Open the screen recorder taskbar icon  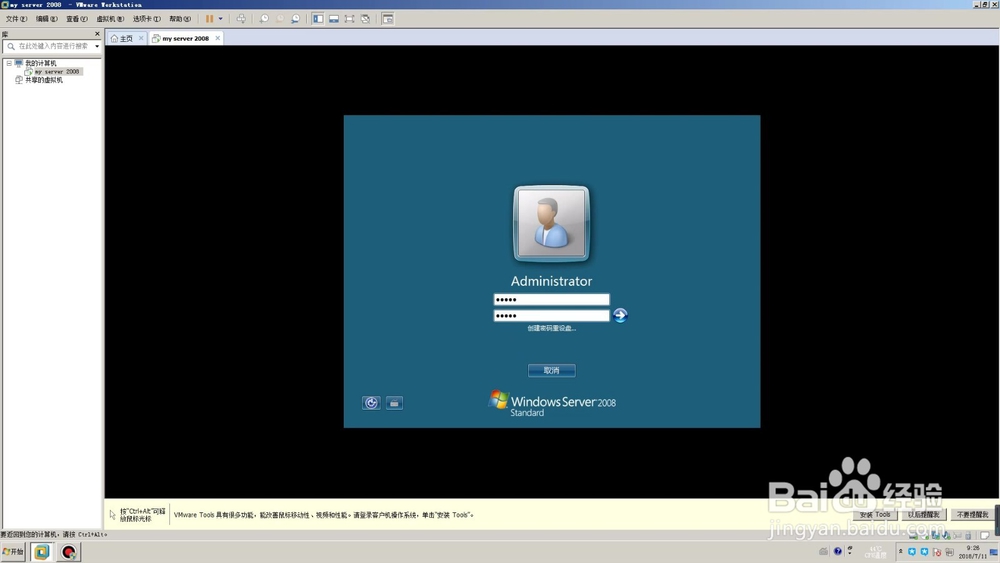coord(68,552)
